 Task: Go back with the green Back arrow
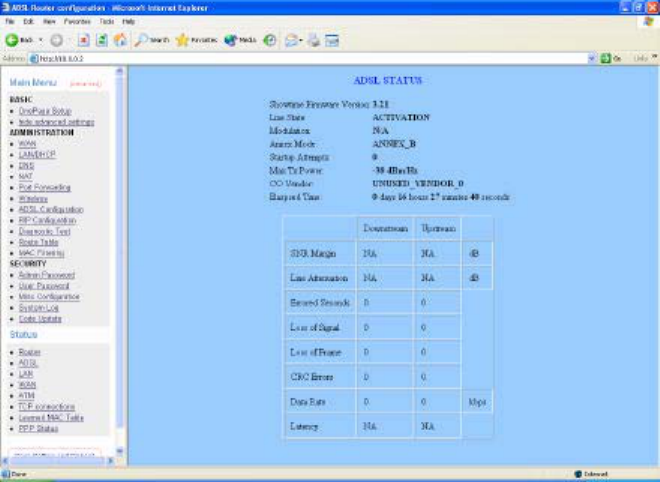tap(19, 40)
